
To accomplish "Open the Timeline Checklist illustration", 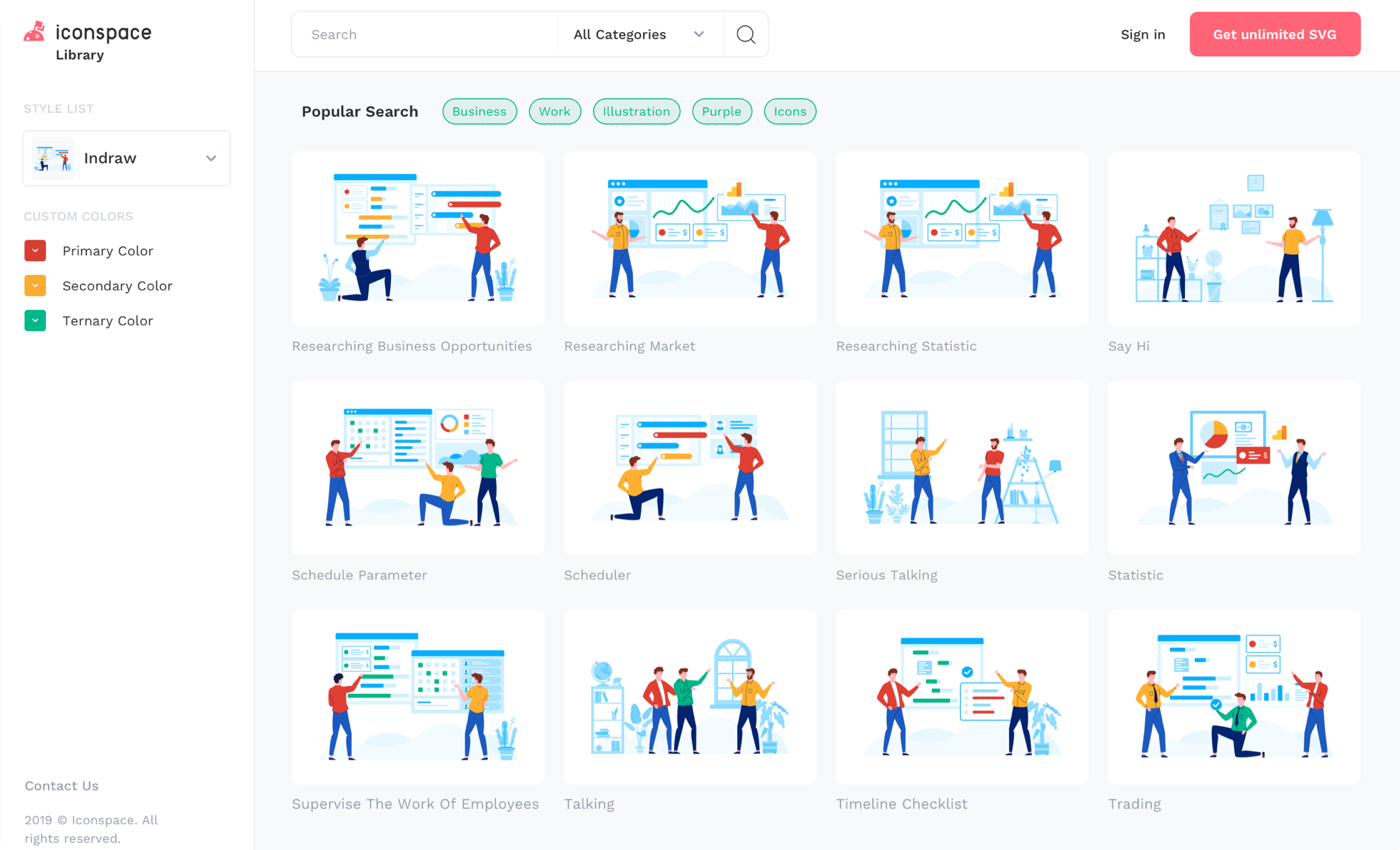I will [x=962, y=697].
